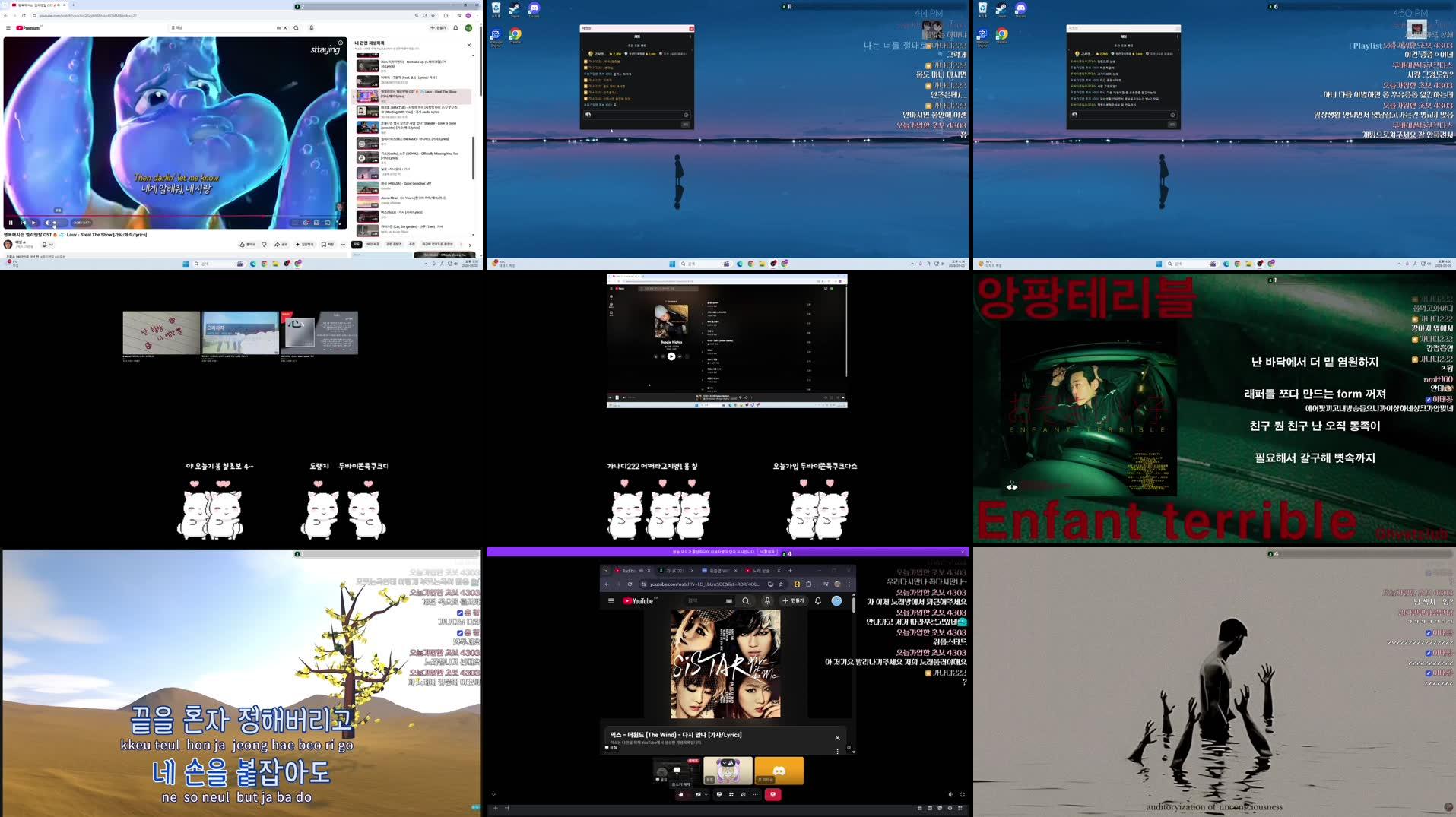Click the miniplayer icon in the video player

[x=316, y=223]
